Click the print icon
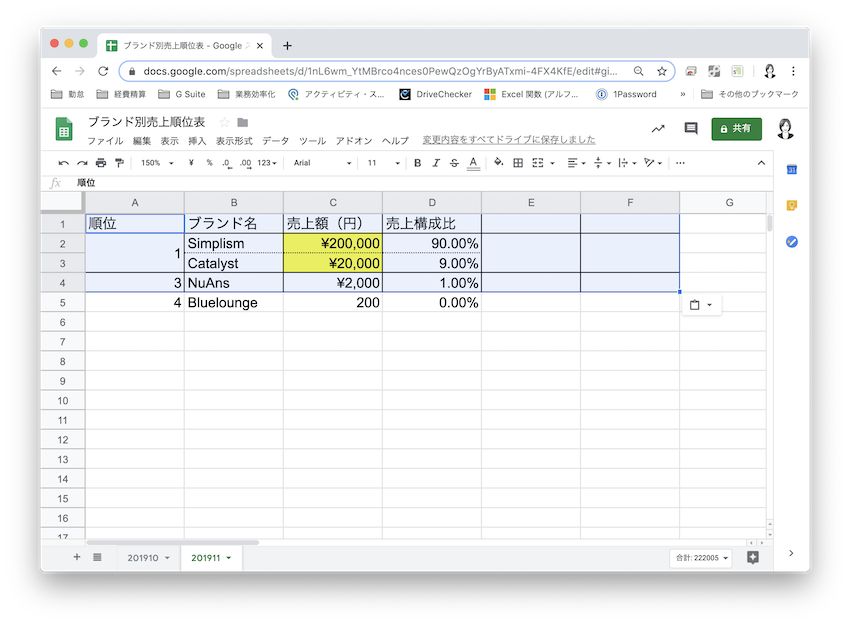 click(x=101, y=163)
